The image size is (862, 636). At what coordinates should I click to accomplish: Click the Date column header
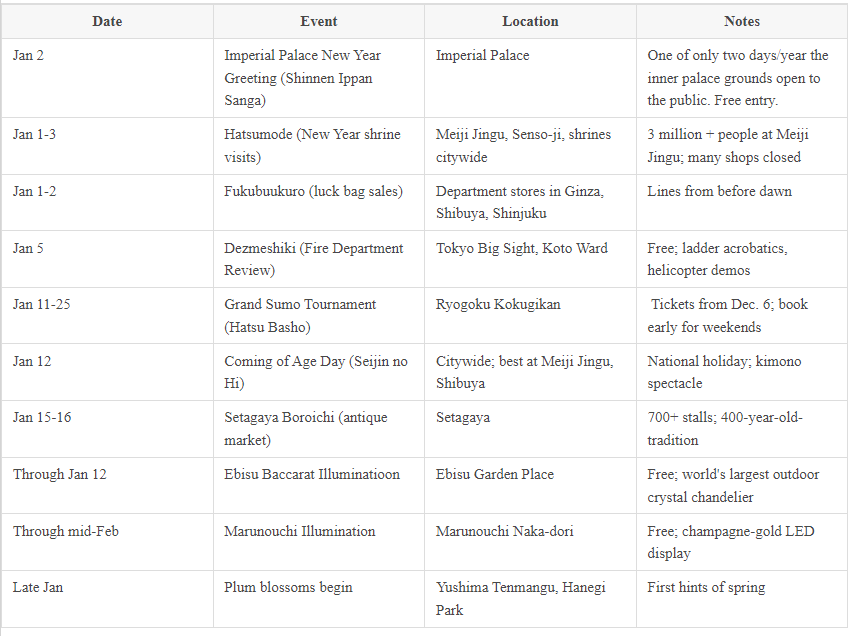(107, 21)
